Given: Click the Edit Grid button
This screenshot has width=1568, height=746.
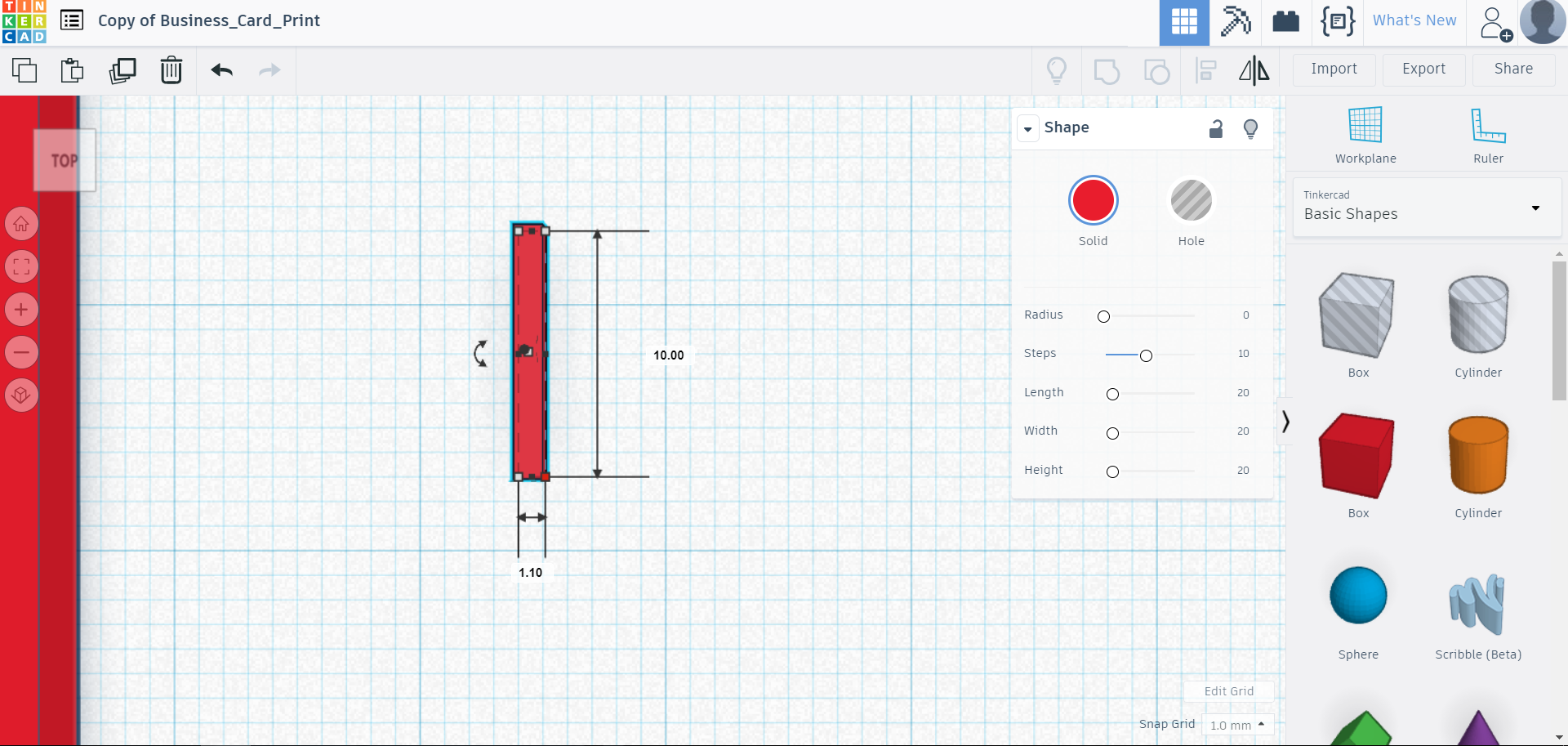Looking at the screenshot, I should pyautogui.click(x=1228, y=691).
